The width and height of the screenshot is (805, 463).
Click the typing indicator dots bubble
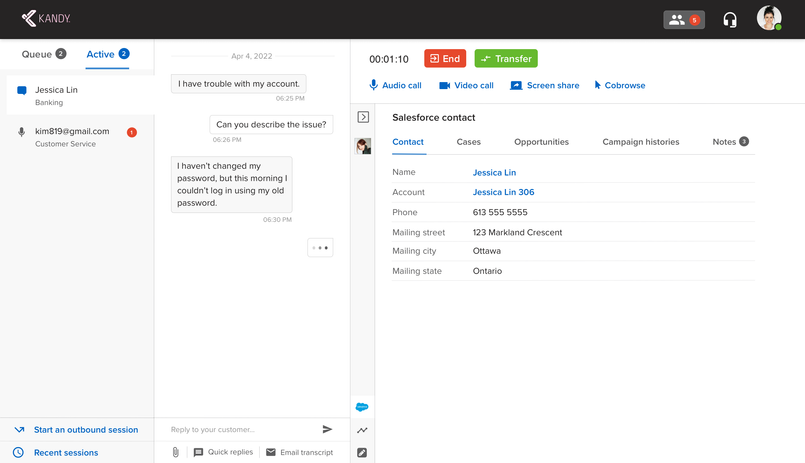320,248
